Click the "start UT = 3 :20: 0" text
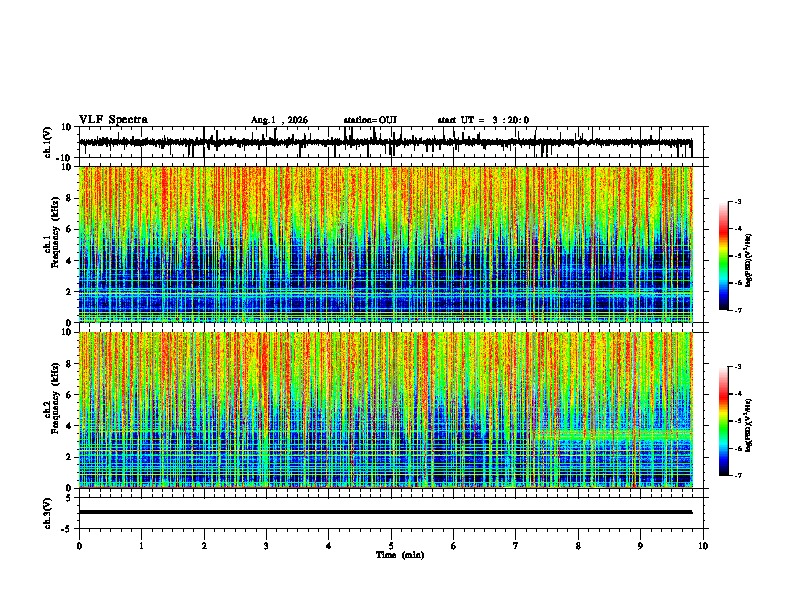The width and height of the screenshot is (792, 612). point(483,120)
